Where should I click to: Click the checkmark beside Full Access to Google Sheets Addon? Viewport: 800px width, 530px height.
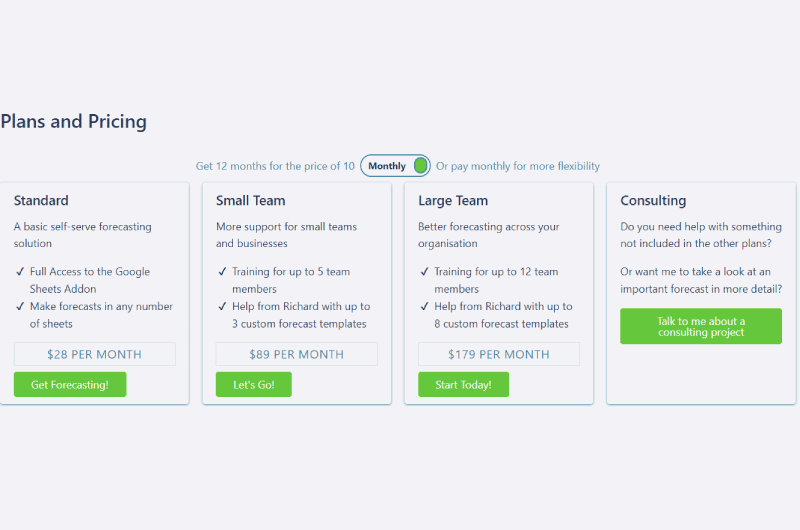click(20, 271)
